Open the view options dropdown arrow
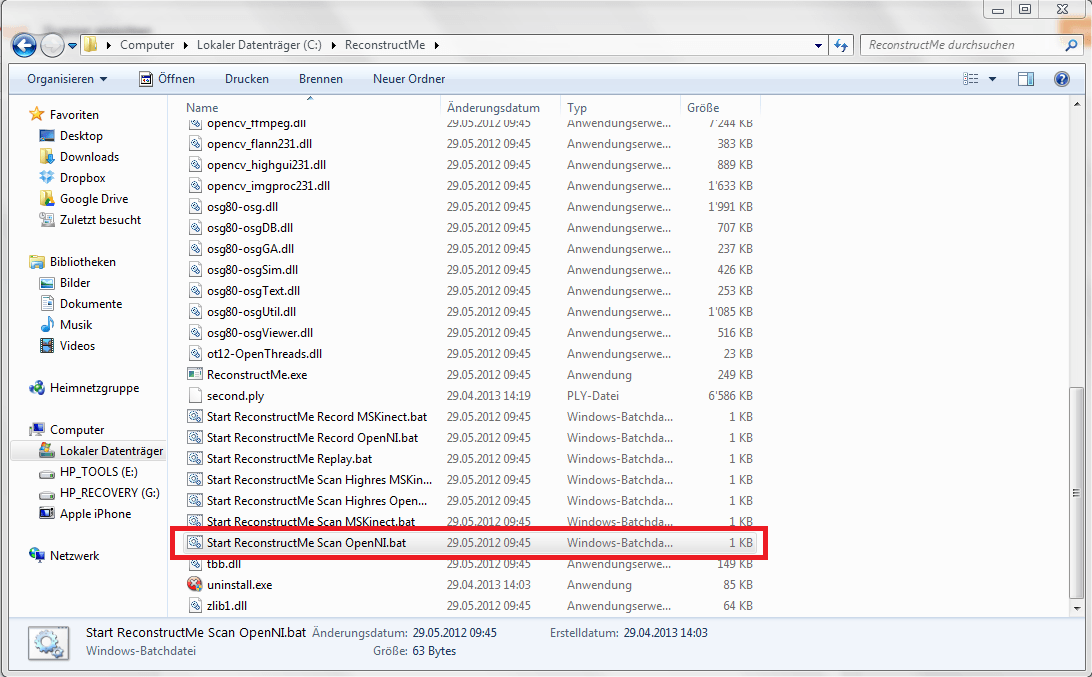 [x=992, y=79]
